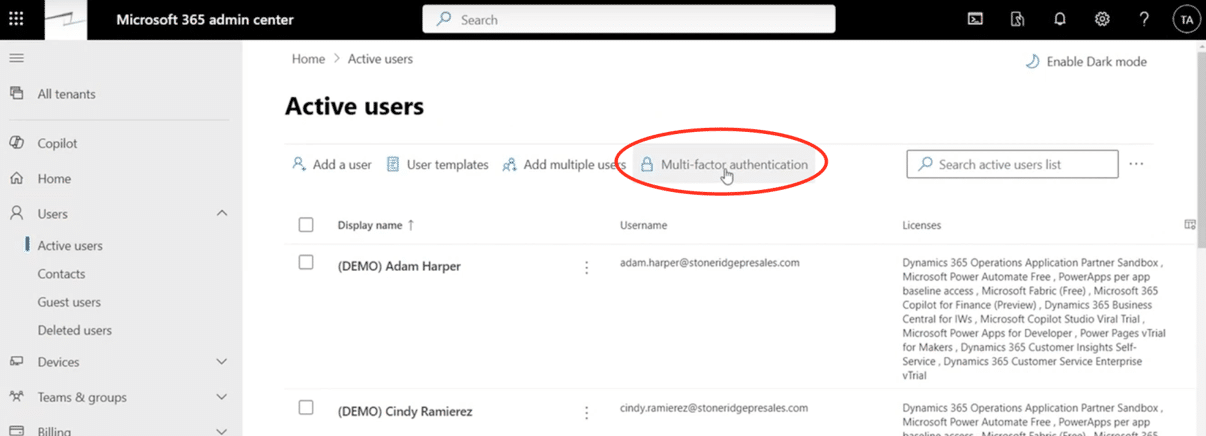This screenshot has width=1206, height=436.
Task: Click the notifications bell icon
Action: pos(1060,19)
